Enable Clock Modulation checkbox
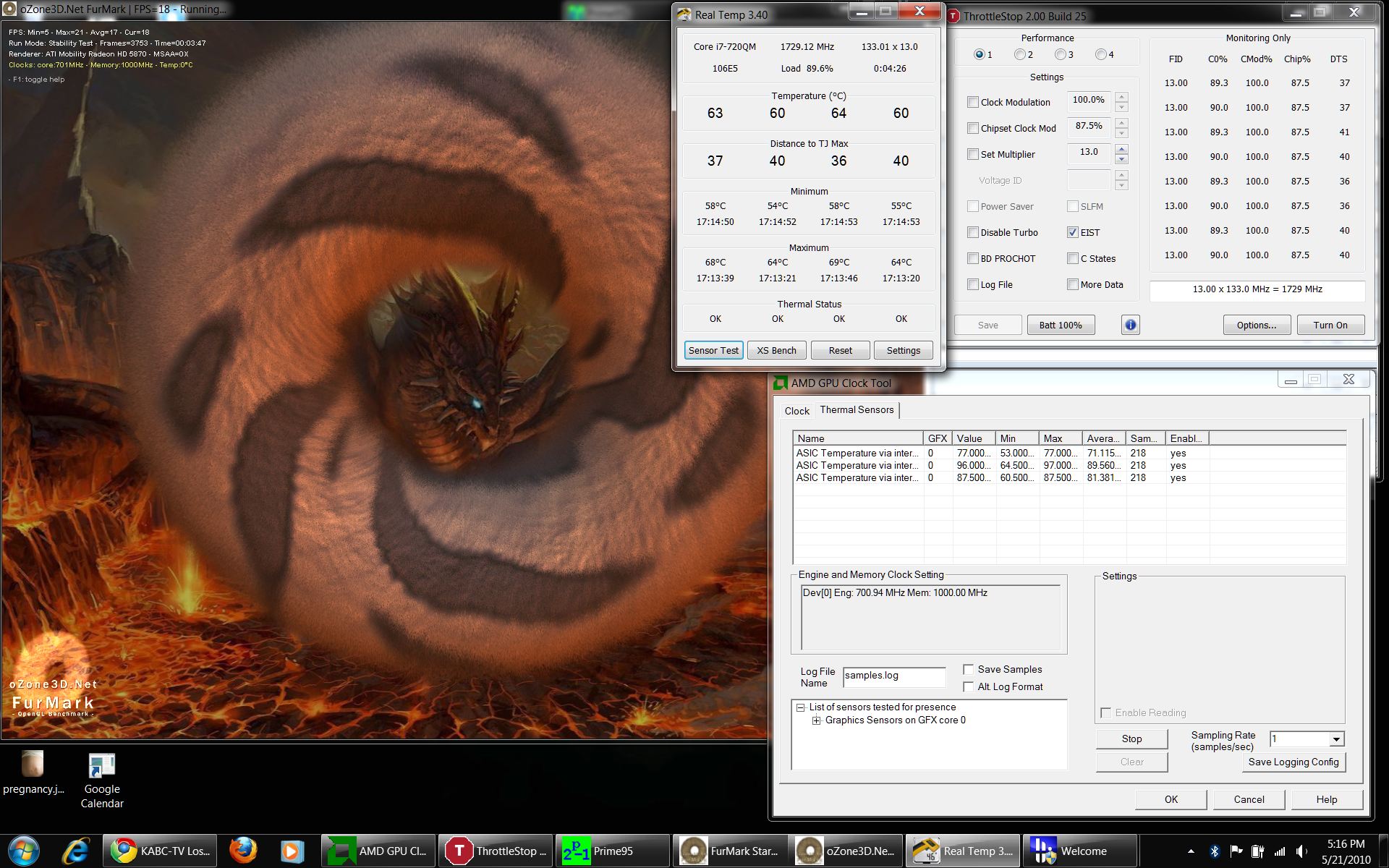The height and width of the screenshot is (868, 1389). click(973, 102)
